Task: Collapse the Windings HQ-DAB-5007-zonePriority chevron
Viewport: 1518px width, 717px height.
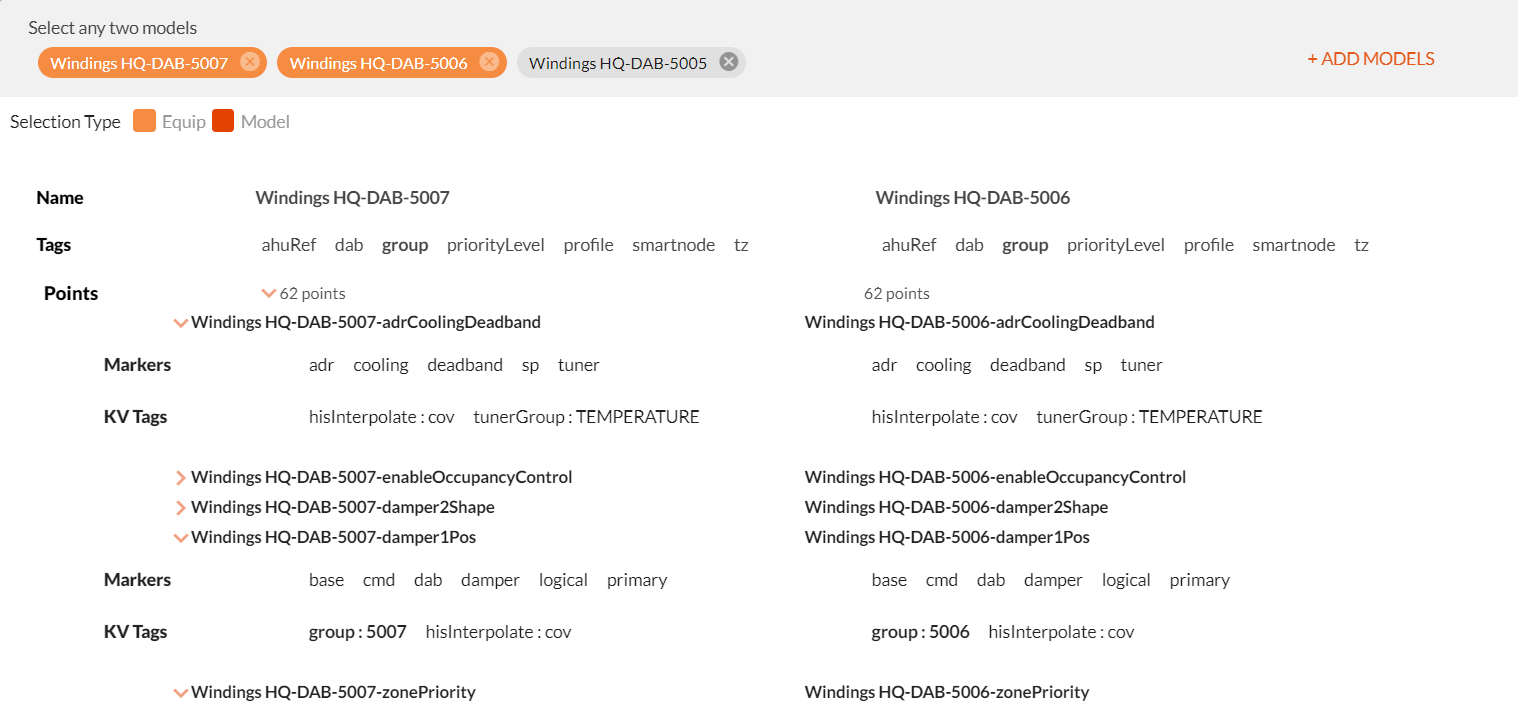Action: 180,692
